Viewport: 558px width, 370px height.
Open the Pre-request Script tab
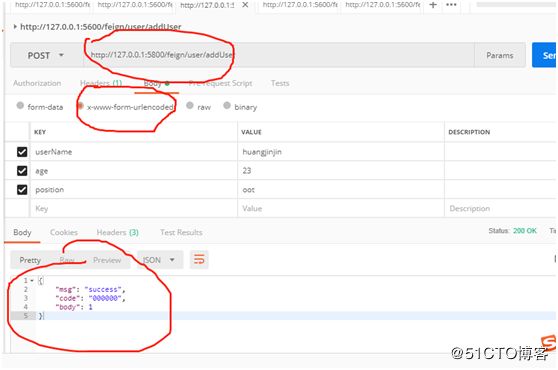pyautogui.click(x=220, y=83)
